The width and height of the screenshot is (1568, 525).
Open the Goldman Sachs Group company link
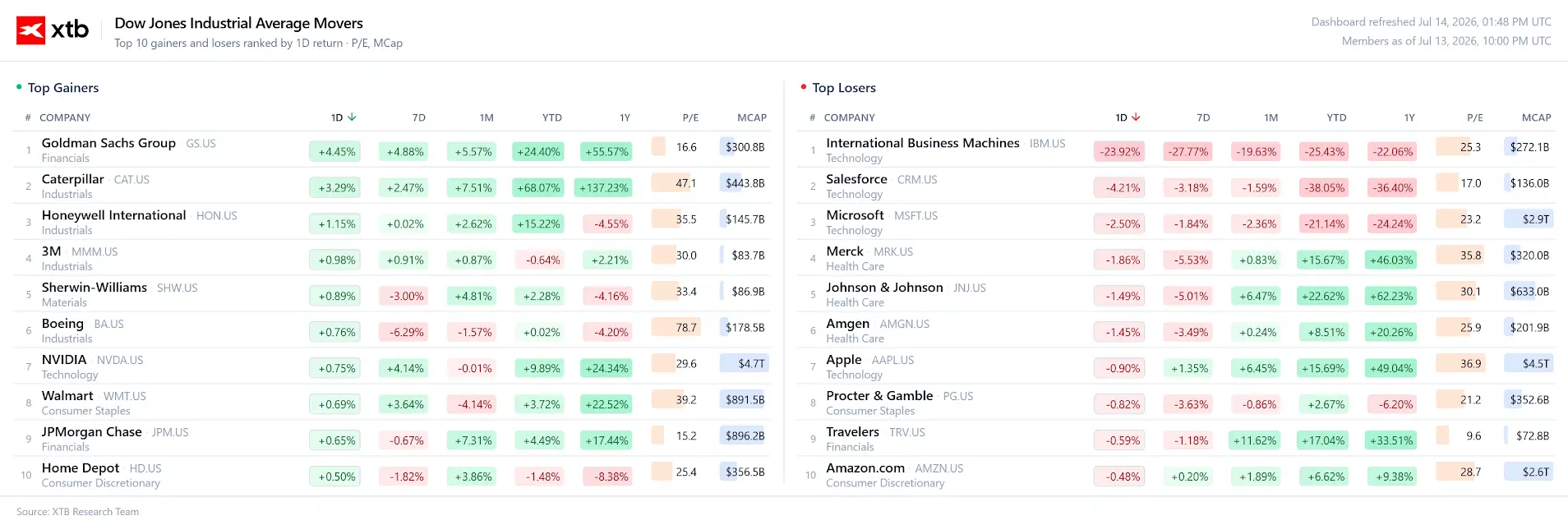(x=108, y=143)
